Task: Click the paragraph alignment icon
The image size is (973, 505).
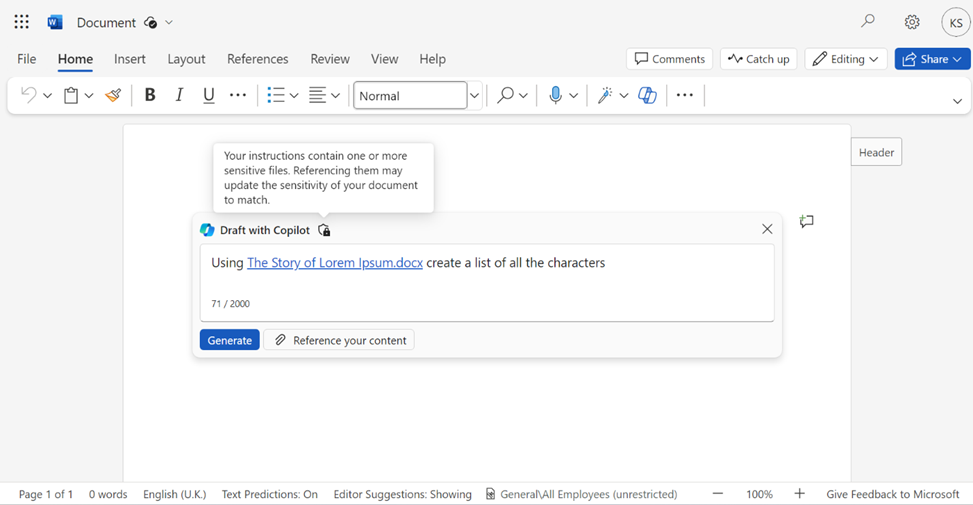Action: click(x=317, y=95)
